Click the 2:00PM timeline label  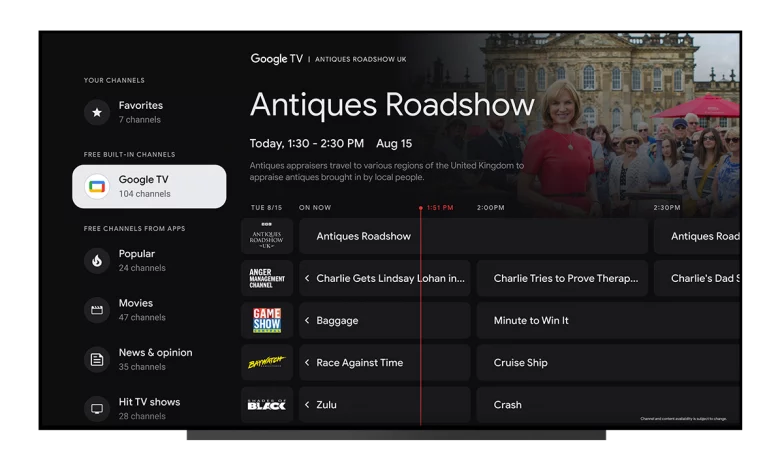tap(490, 207)
